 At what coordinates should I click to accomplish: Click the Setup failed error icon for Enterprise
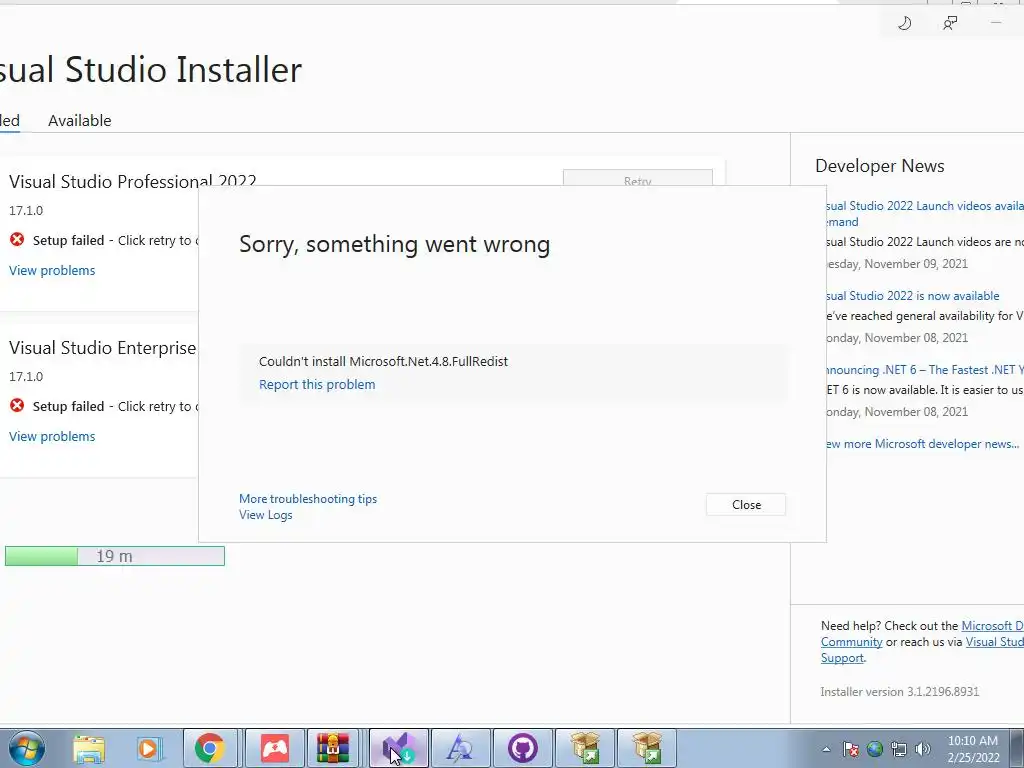17,406
